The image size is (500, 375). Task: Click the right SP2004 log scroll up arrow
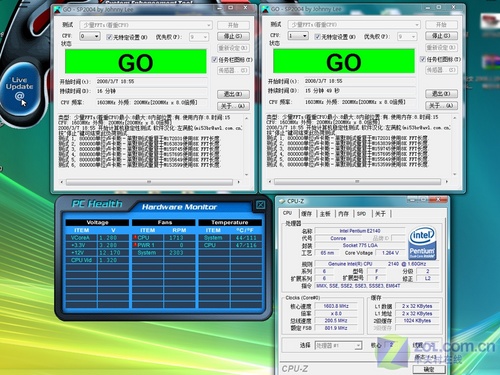point(455,118)
